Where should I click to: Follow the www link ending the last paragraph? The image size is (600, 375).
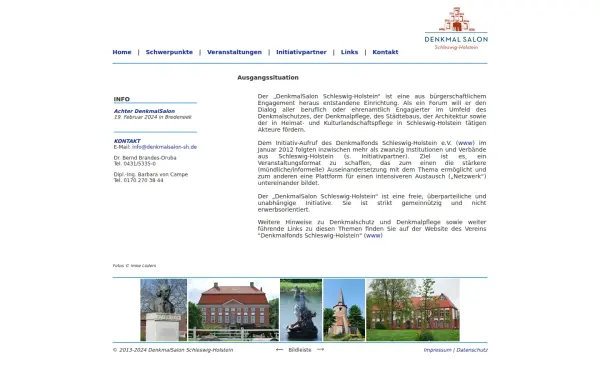click(373, 236)
